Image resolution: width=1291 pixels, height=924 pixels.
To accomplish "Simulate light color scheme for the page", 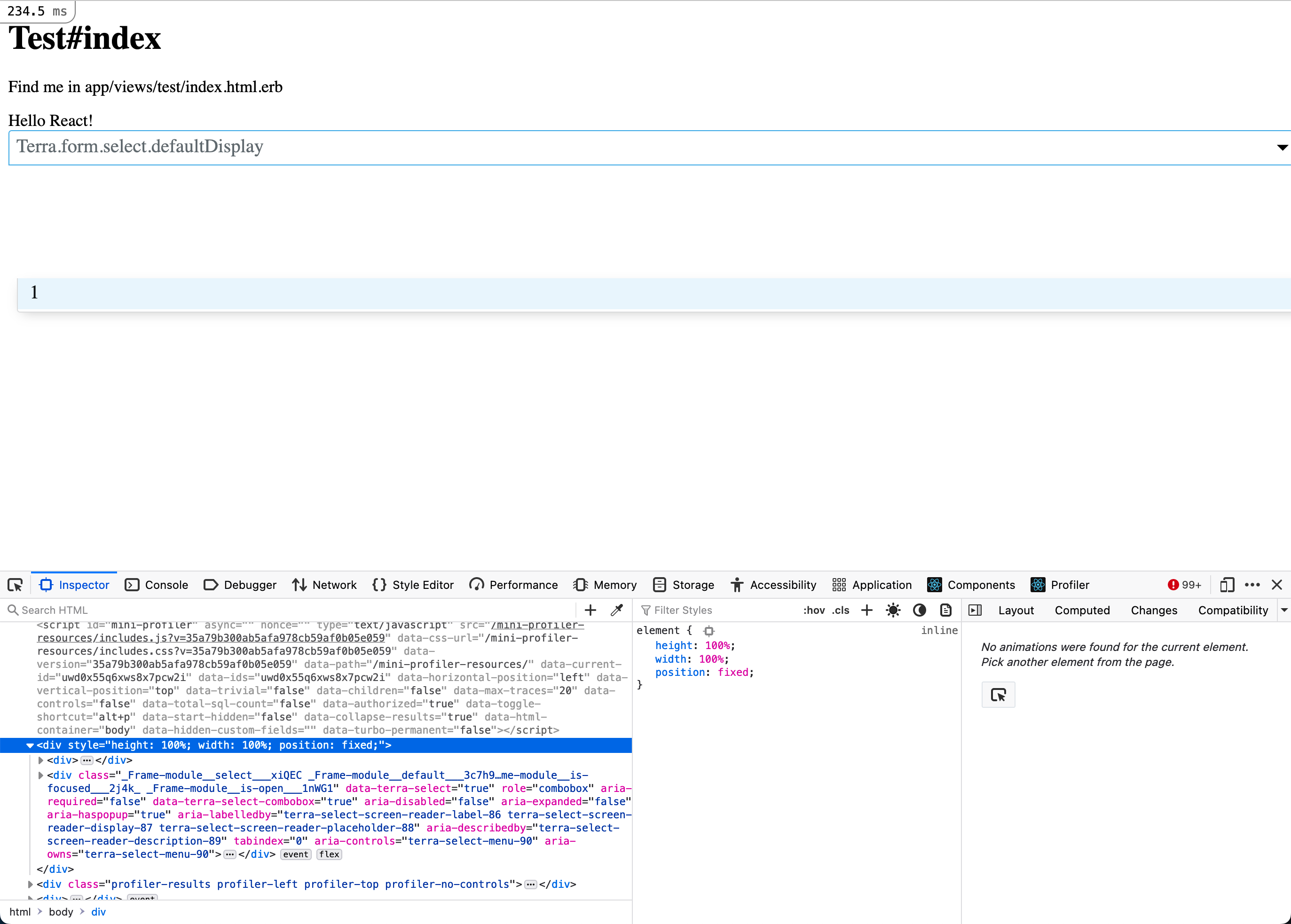I will (x=893, y=610).
